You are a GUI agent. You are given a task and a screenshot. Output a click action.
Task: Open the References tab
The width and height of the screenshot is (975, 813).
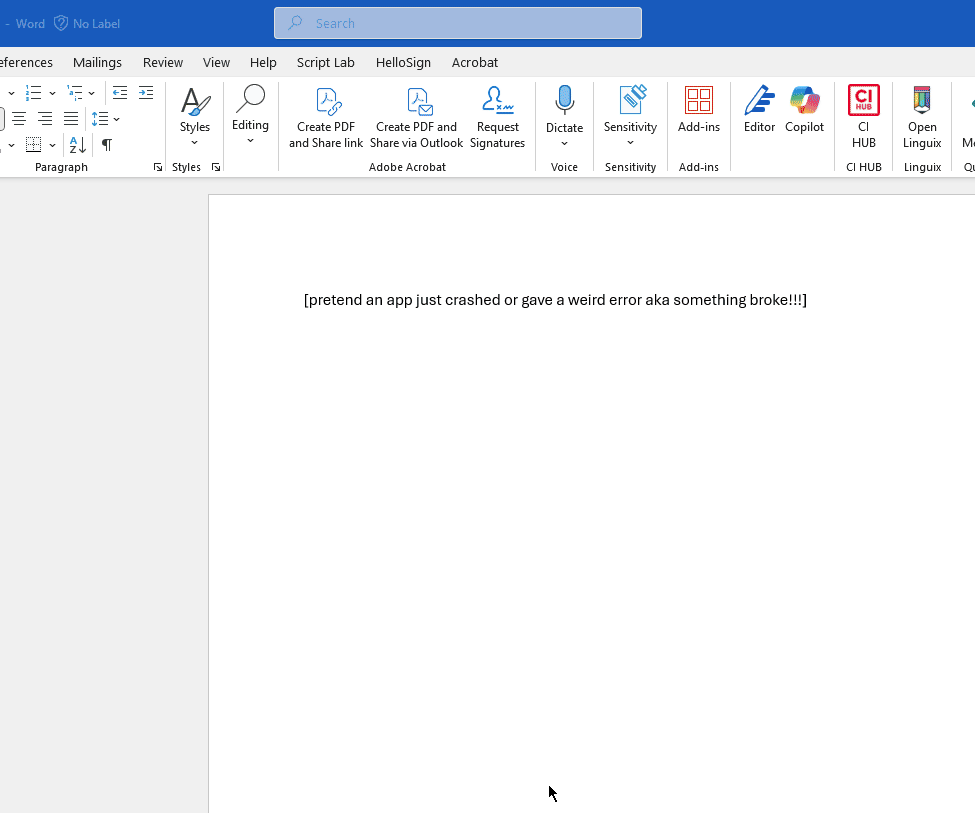click(x=26, y=63)
